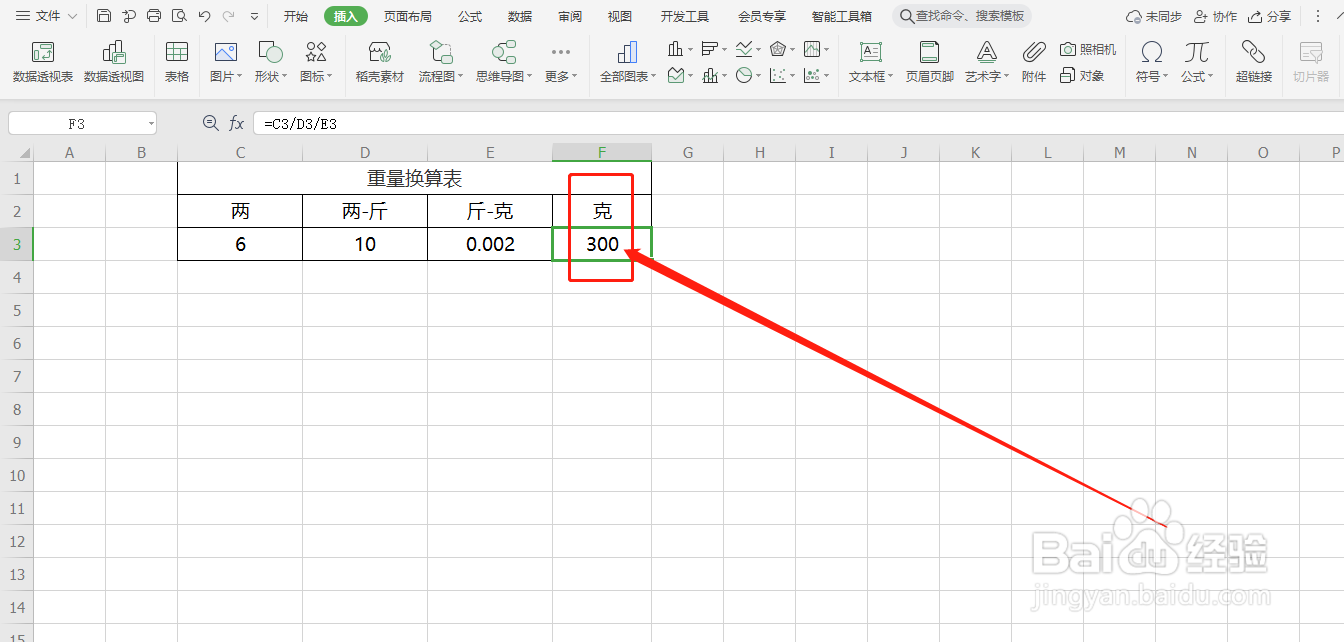Open the 文件 menu
Image resolution: width=1344 pixels, height=642 pixels.
[45, 15]
